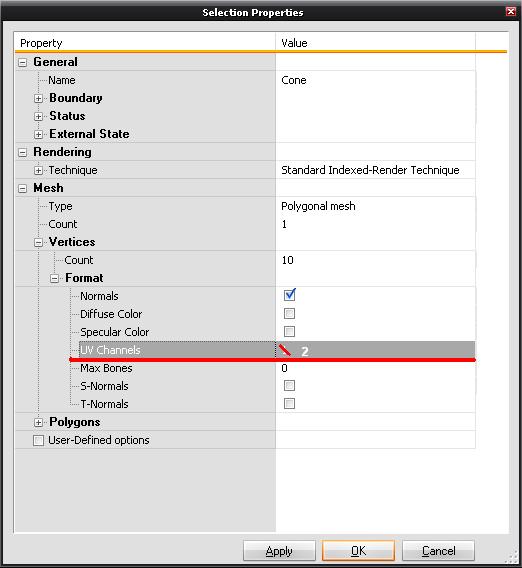The height and width of the screenshot is (568, 522).
Task: Expand the Technique node
Action: (38, 171)
